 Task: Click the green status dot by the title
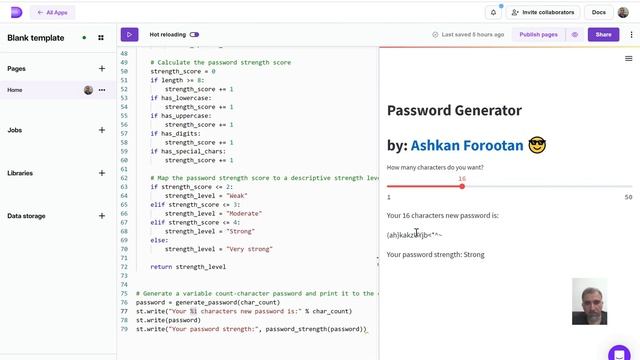click(x=84, y=38)
